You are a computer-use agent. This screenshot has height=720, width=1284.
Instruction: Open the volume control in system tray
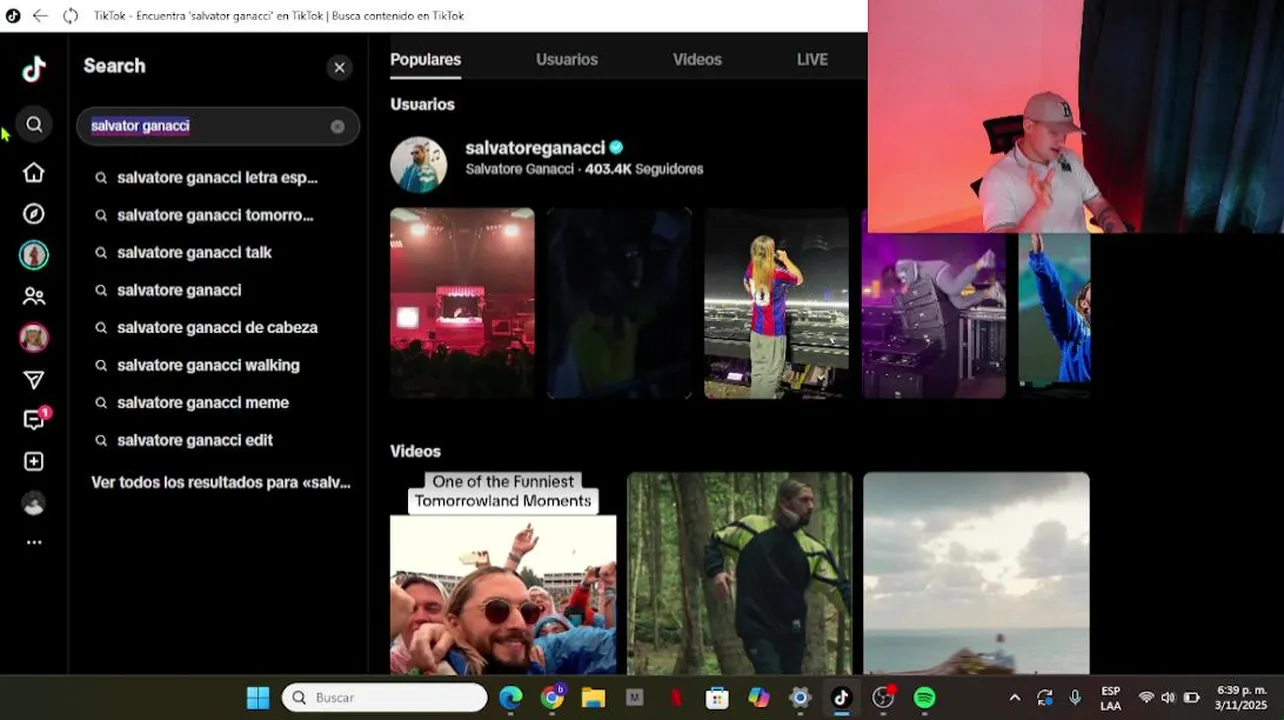[x=1168, y=698]
